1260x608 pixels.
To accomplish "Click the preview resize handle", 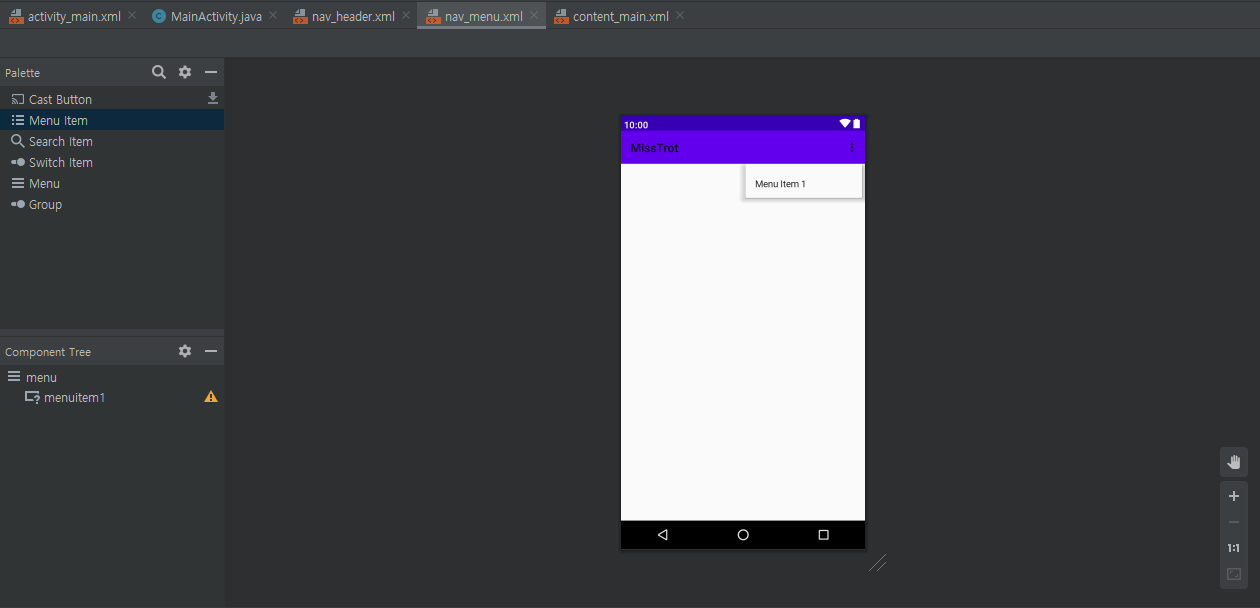I will click(x=878, y=563).
